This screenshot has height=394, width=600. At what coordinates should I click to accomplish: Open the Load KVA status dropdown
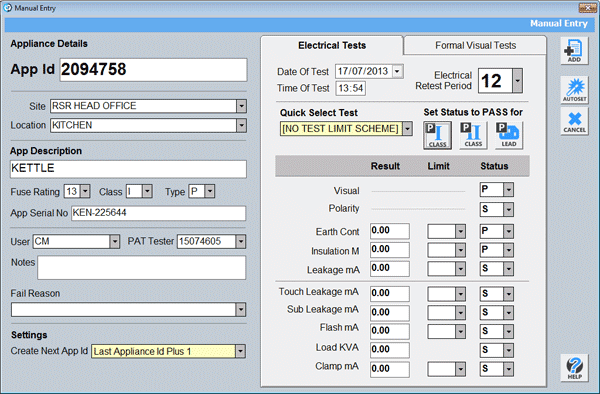(509, 350)
